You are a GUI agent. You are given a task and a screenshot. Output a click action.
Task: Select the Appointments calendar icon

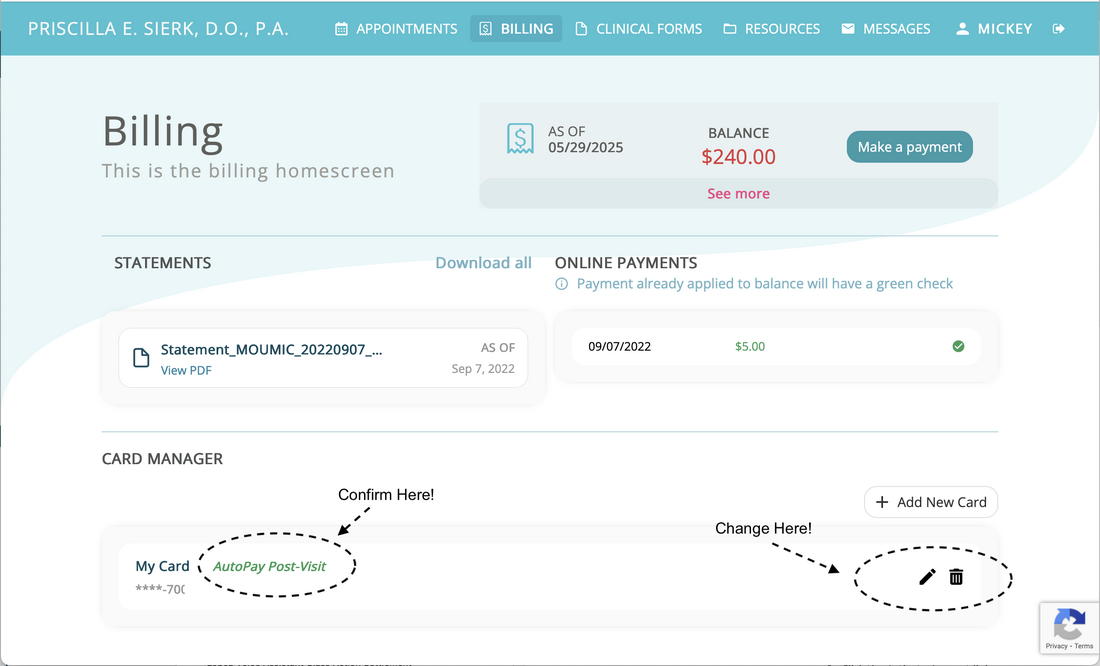(341, 28)
